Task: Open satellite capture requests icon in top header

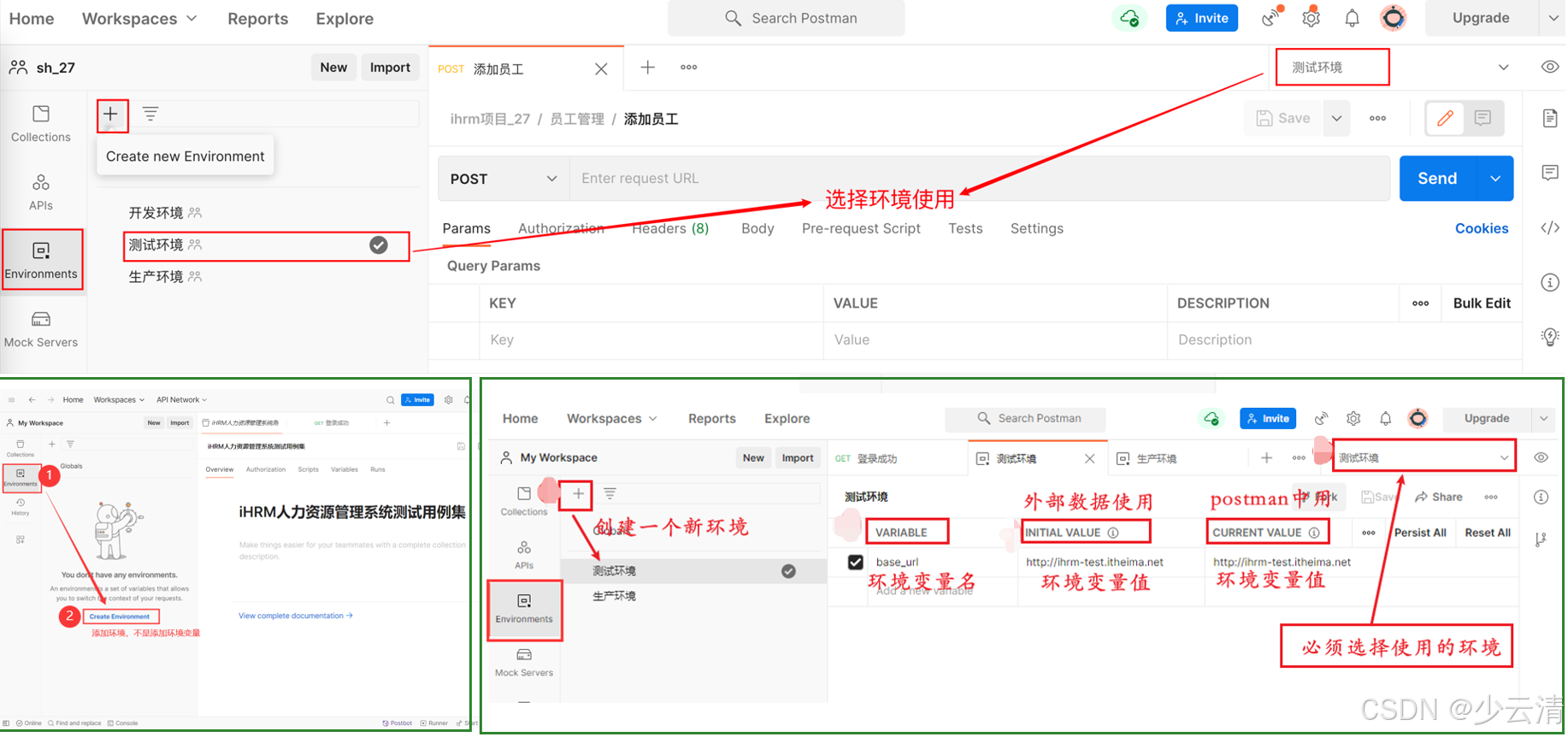Action: point(1272,18)
